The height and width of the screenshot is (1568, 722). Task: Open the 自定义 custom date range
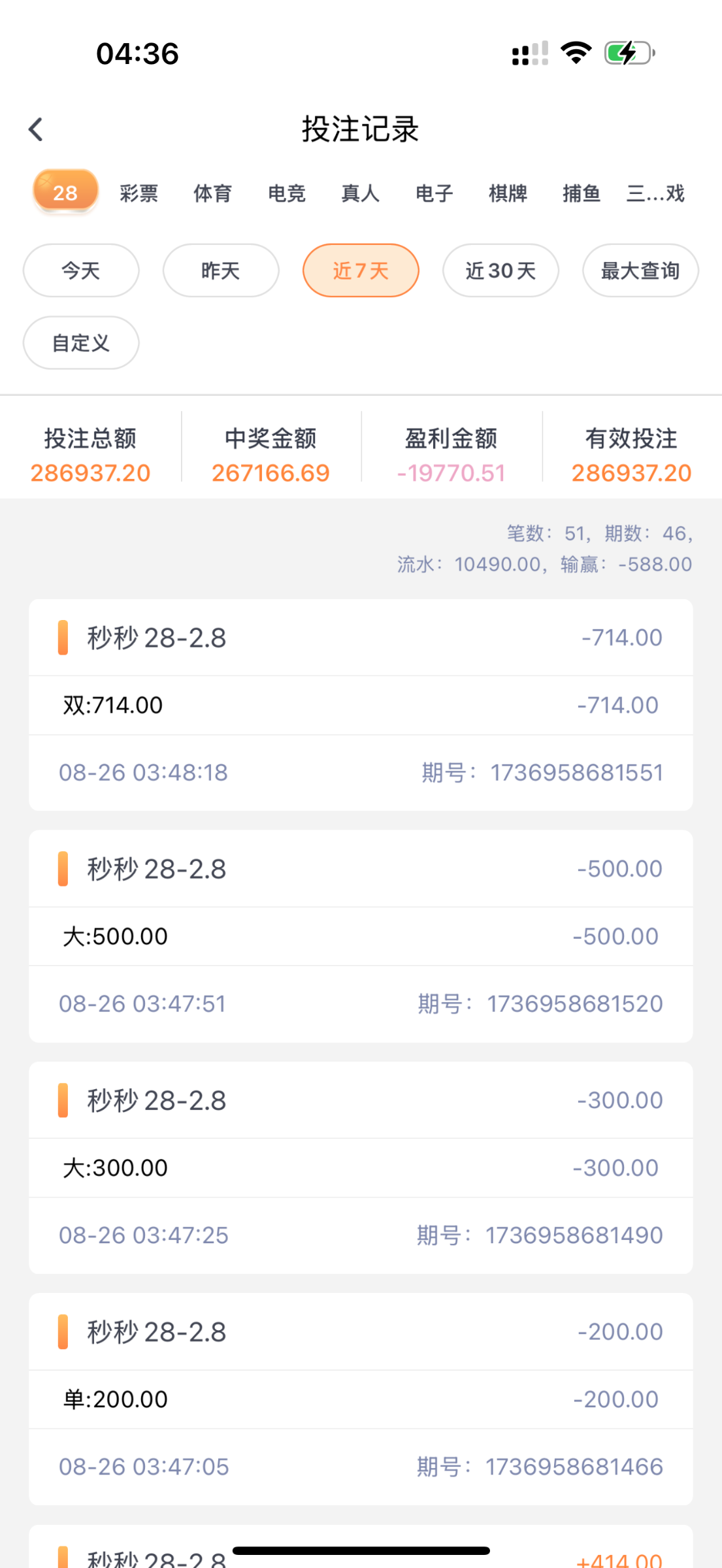(x=81, y=343)
